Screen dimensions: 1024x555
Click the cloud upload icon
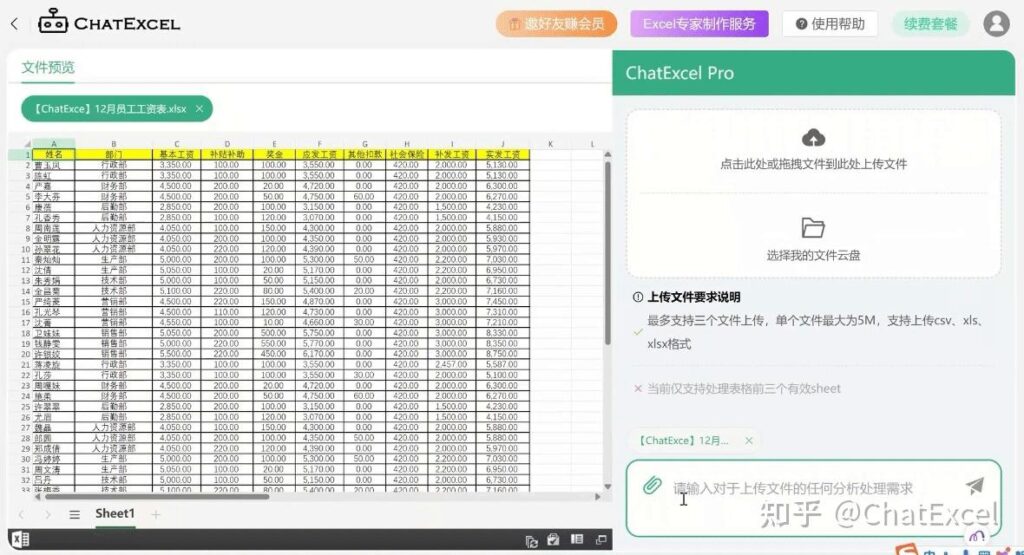[x=813, y=138]
